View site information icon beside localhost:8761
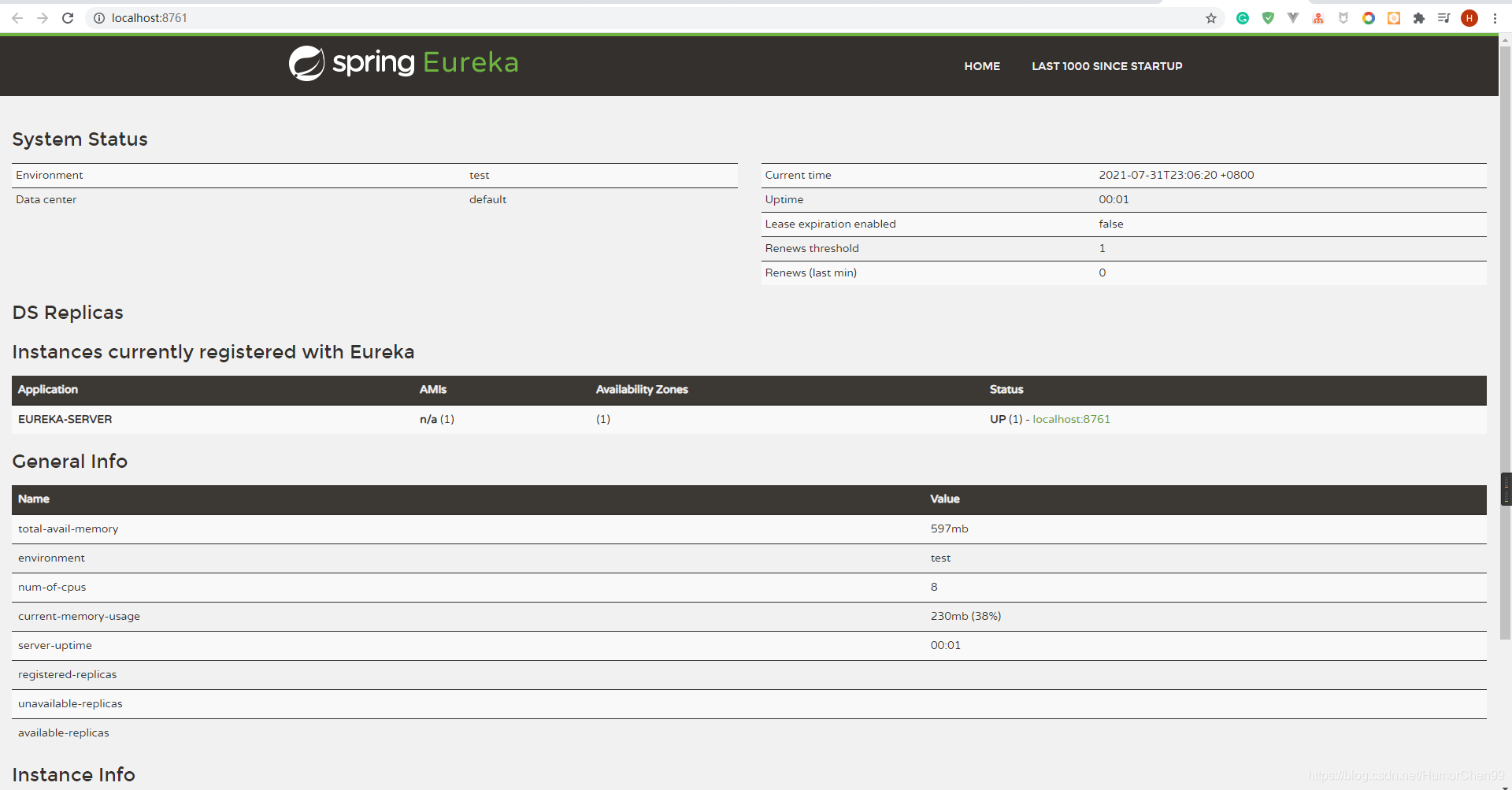Image resolution: width=1512 pixels, height=790 pixels. pos(99,18)
